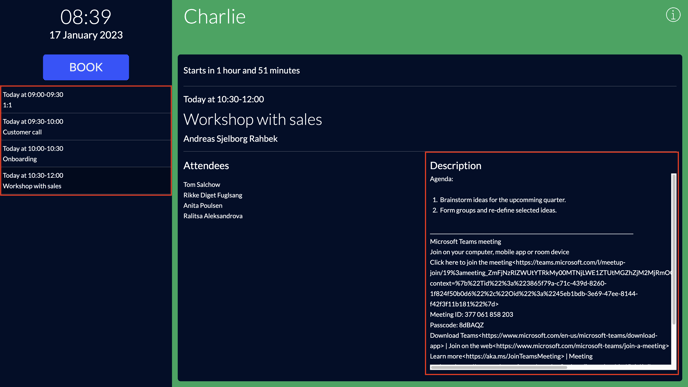This screenshot has width=688, height=387.
Task: Click the Learn more link
Action: coord(446,356)
